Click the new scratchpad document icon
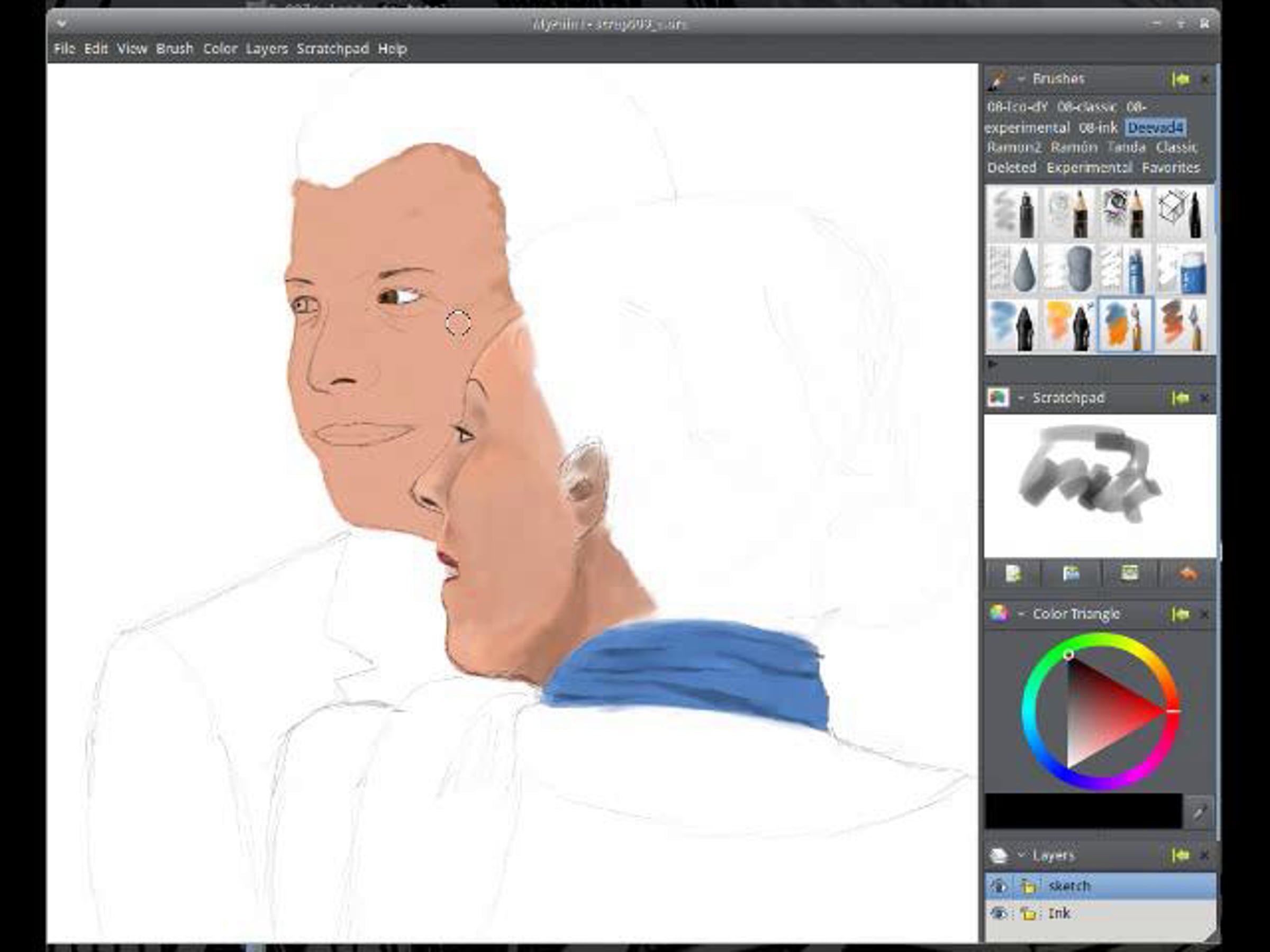 point(1013,573)
